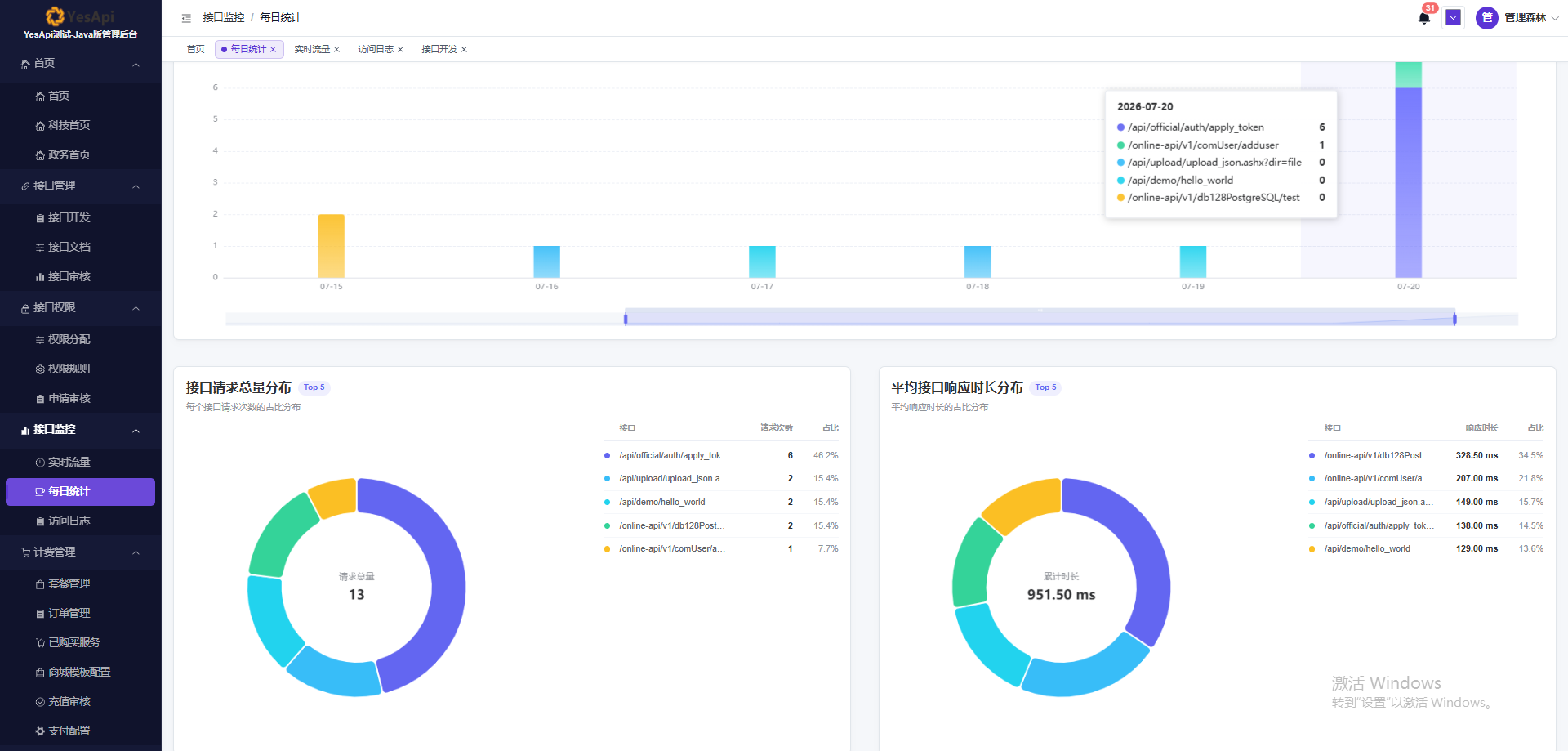
Task: Click the YesApi logo
Action: [80, 16]
